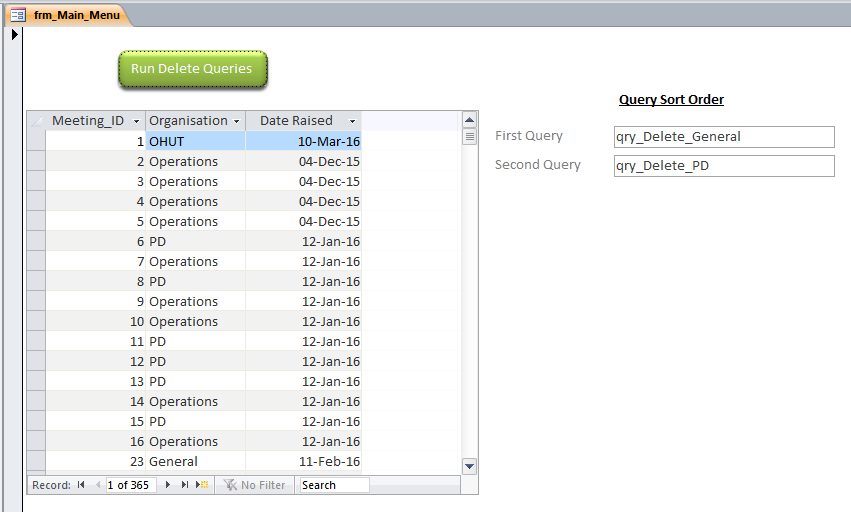The width and height of the screenshot is (851, 514).
Task: Click the datasheet scroll down arrow
Action: click(469, 466)
